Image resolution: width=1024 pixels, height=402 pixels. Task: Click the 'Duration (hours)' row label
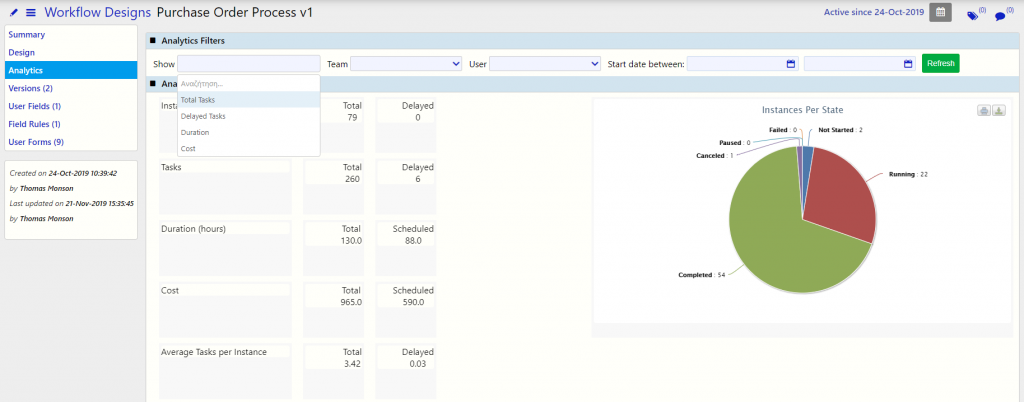point(193,228)
